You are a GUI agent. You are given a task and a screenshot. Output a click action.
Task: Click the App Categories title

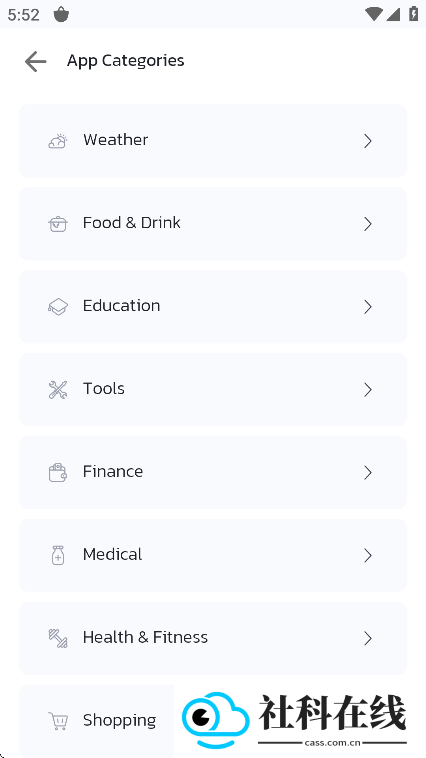126,61
